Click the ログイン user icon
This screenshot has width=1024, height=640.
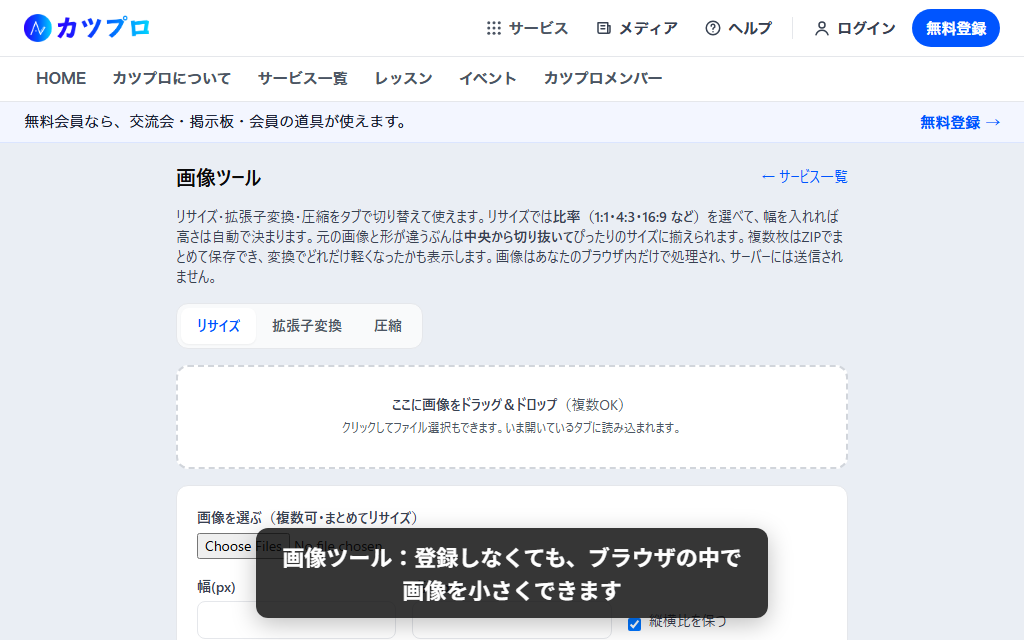coord(822,28)
